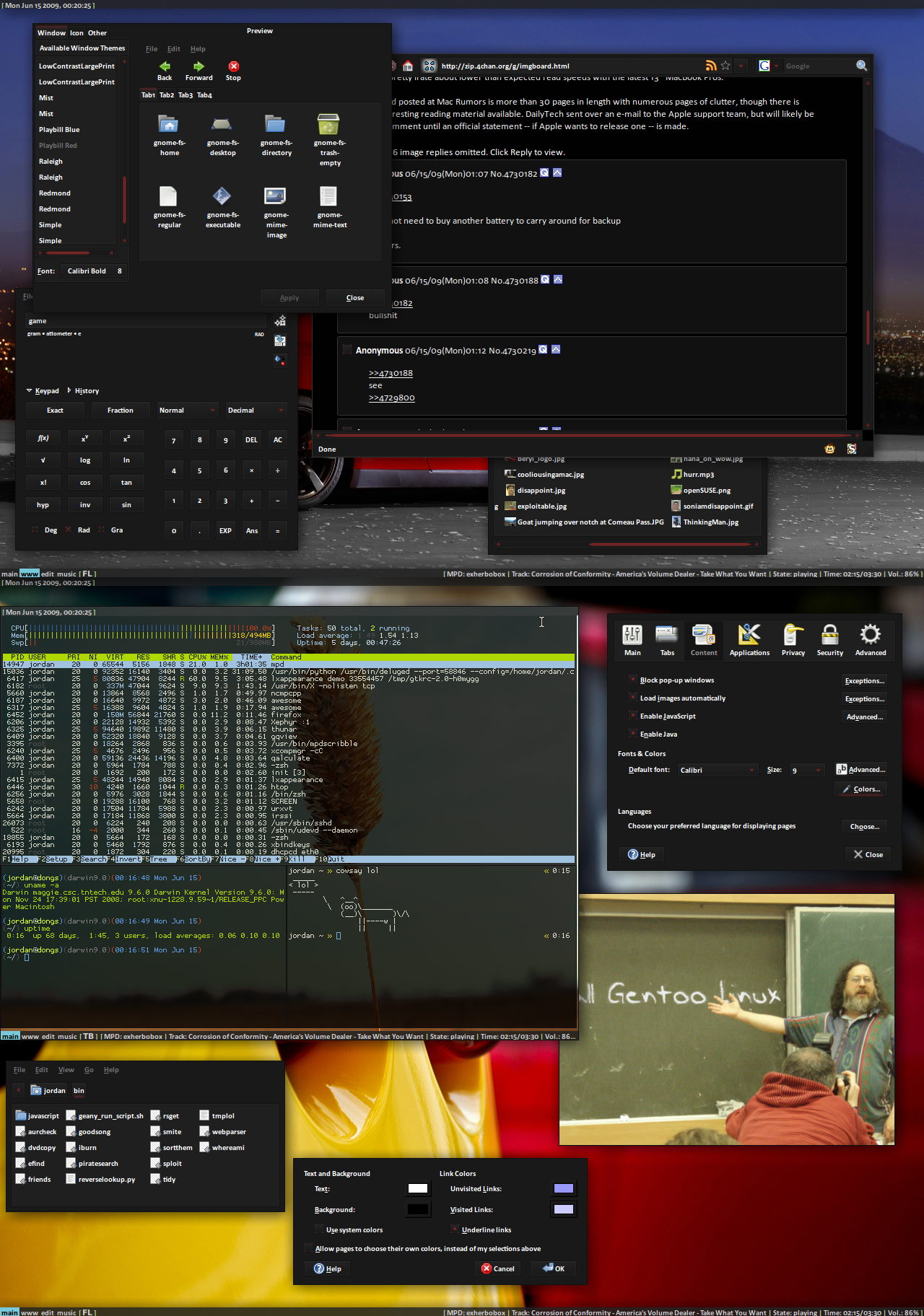Select the gnome-fs-directory folder icon
This screenshot has height=1316, width=924.
tap(276, 124)
